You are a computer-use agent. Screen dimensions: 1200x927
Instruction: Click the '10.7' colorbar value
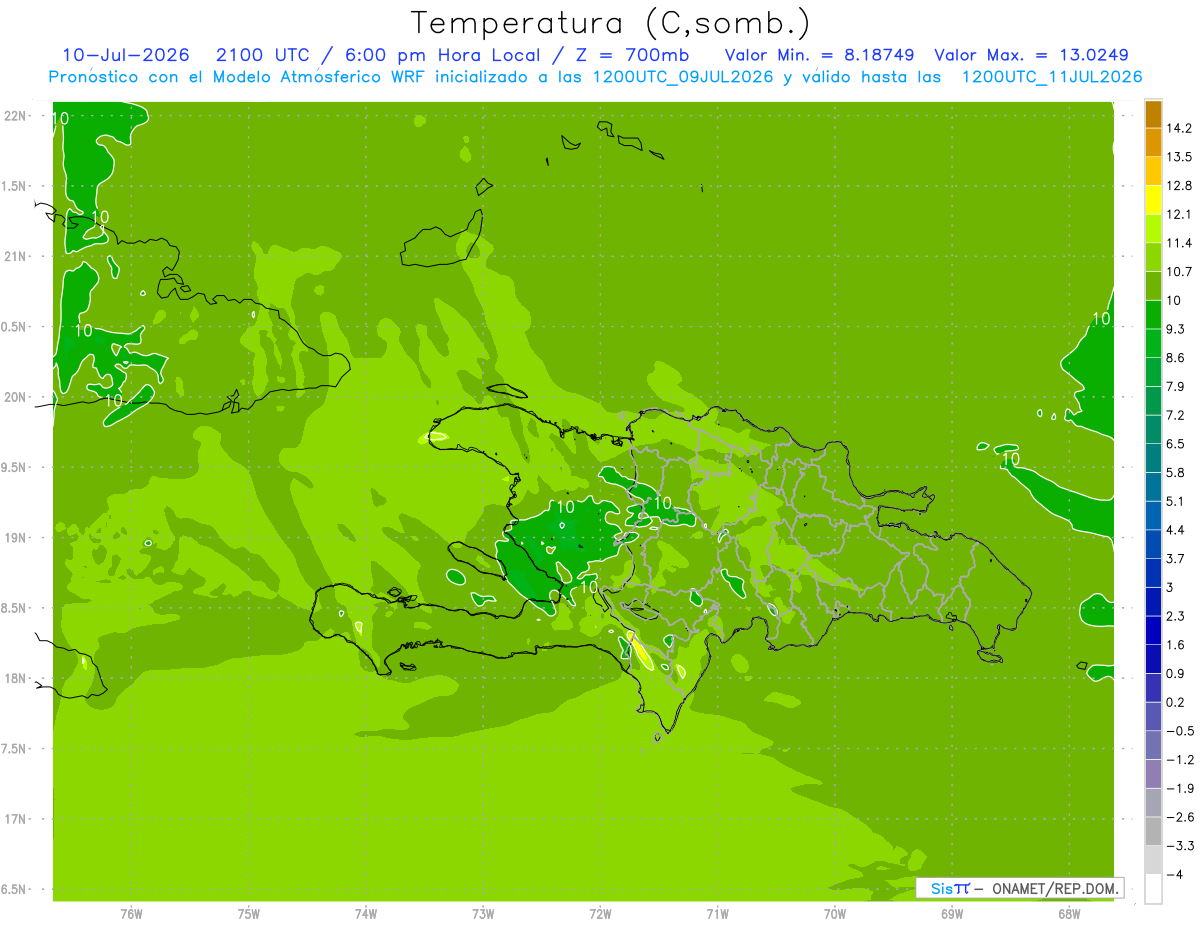click(x=1179, y=271)
